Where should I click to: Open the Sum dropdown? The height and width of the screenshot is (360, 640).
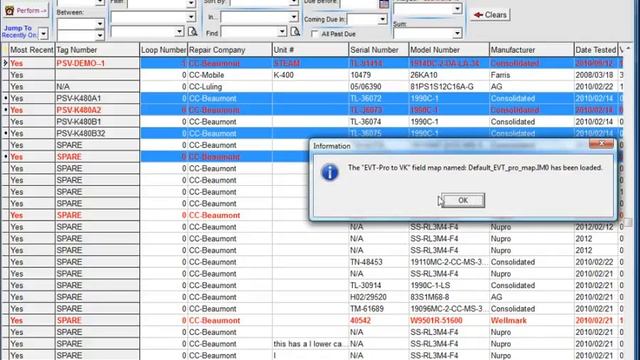(x=457, y=33)
